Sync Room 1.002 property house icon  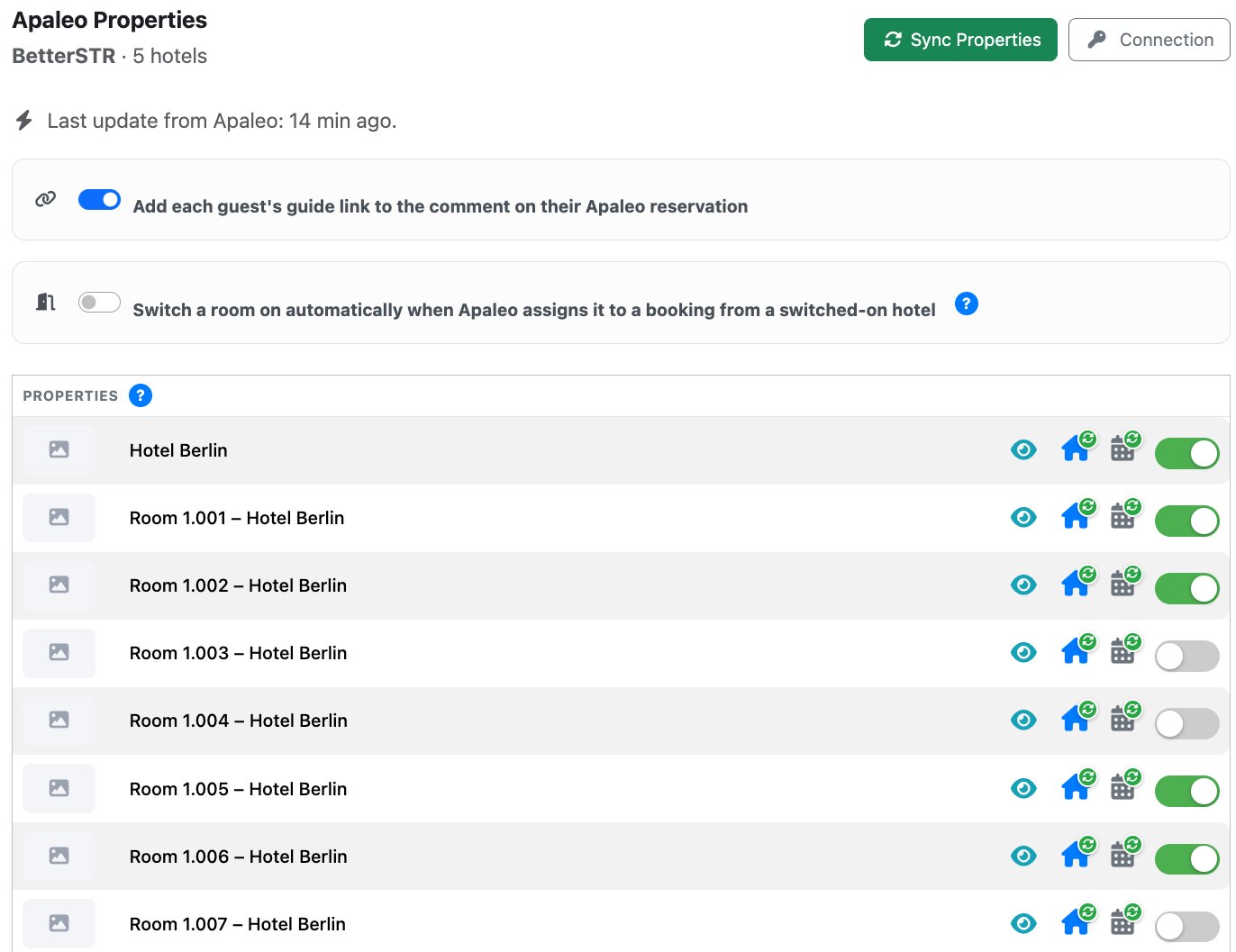click(x=1077, y=582)
